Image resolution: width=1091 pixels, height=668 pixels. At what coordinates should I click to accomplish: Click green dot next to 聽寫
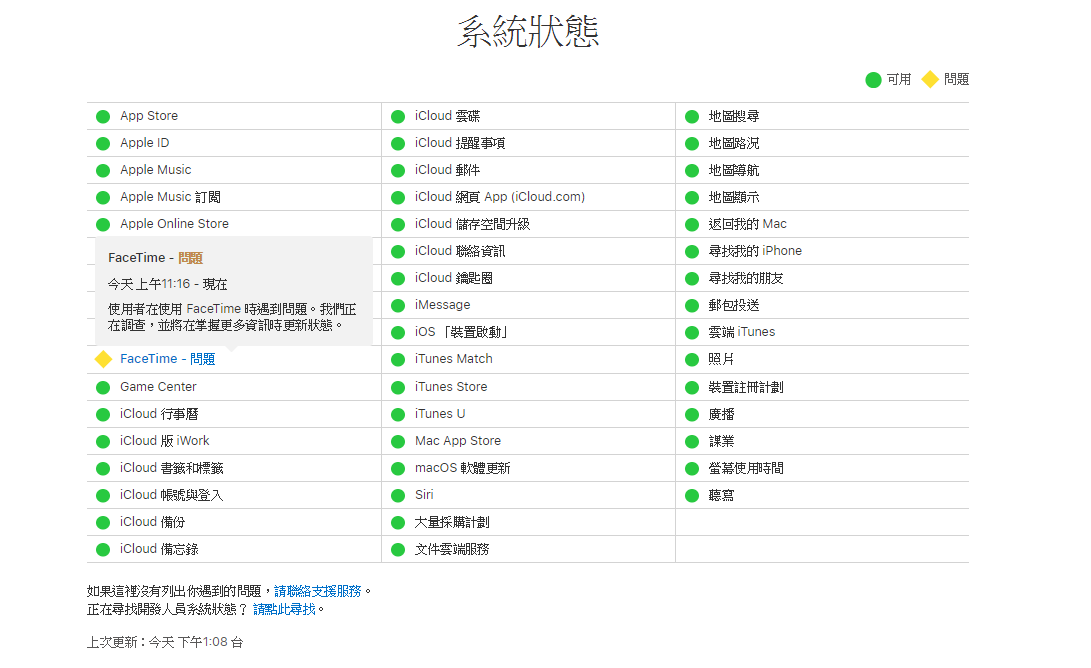click(x=692, y=495)
